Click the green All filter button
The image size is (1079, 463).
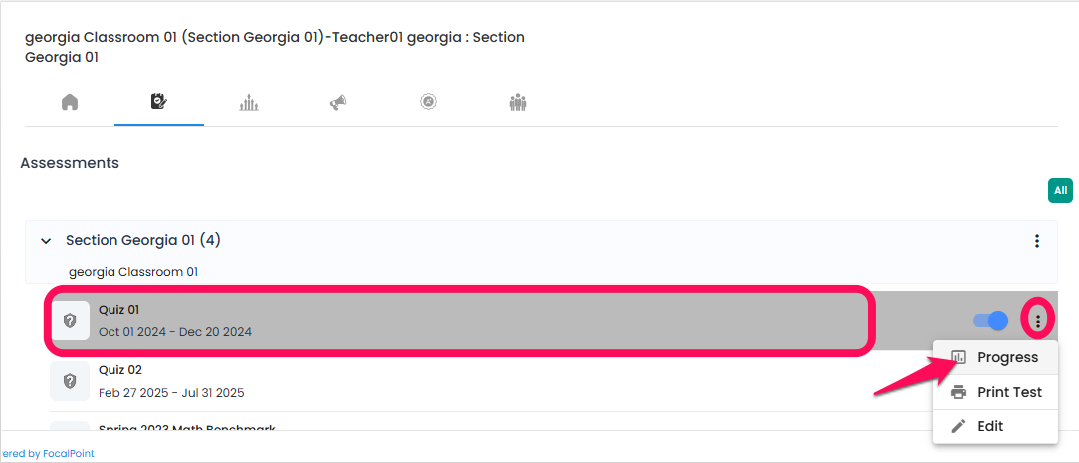point(1060,191)
